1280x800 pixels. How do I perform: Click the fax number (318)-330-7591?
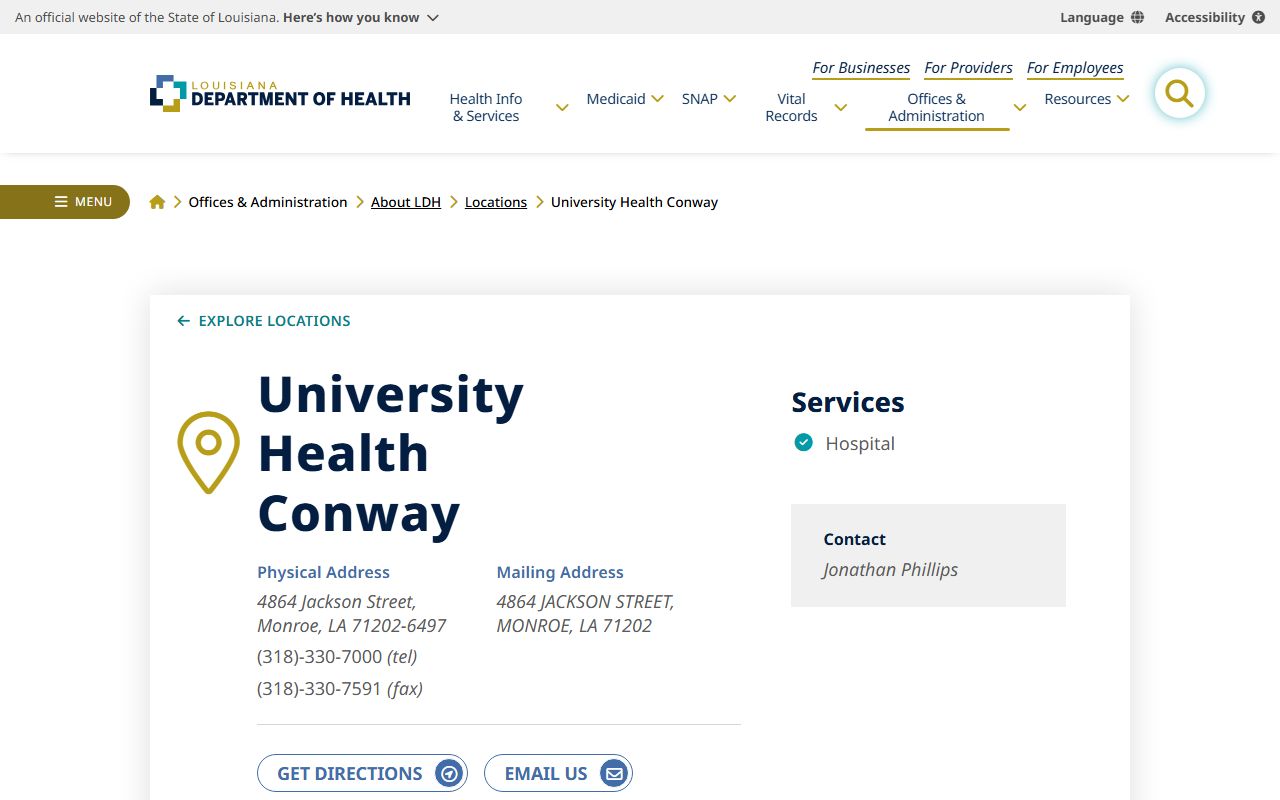click(320, 689)
